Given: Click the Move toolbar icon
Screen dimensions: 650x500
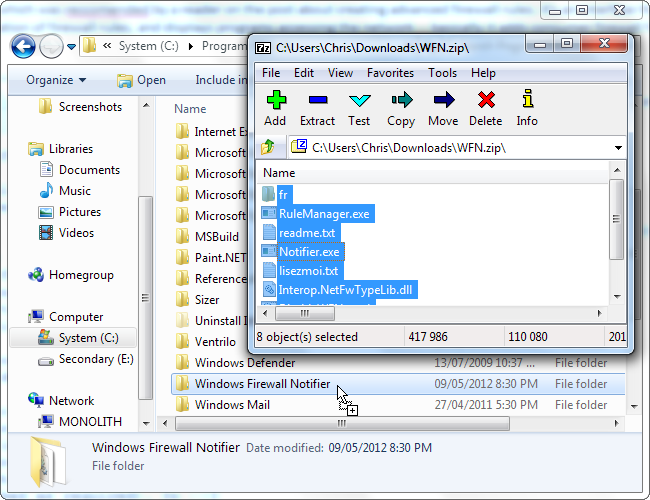Looking at the screenshot, I should pyautogui.click(x=443, y=100).
